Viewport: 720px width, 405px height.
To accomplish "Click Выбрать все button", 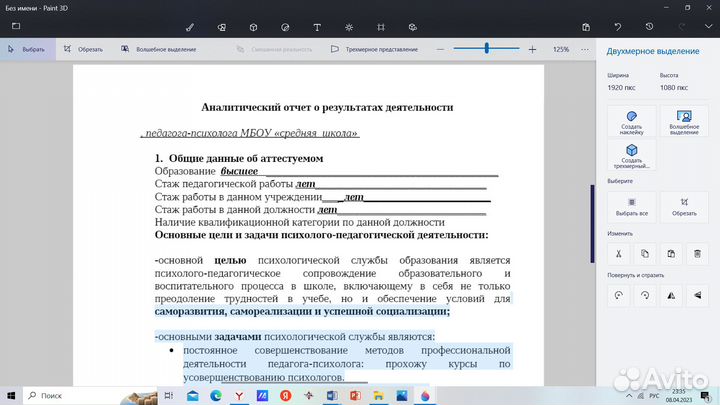I will point(631,207).
